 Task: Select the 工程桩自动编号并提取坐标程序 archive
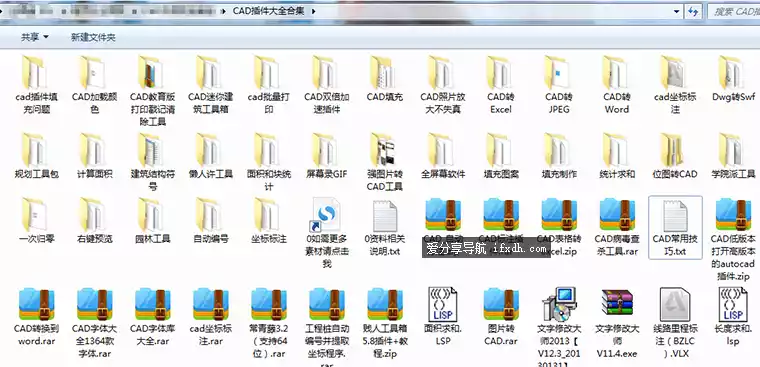(x=327, y=327)
